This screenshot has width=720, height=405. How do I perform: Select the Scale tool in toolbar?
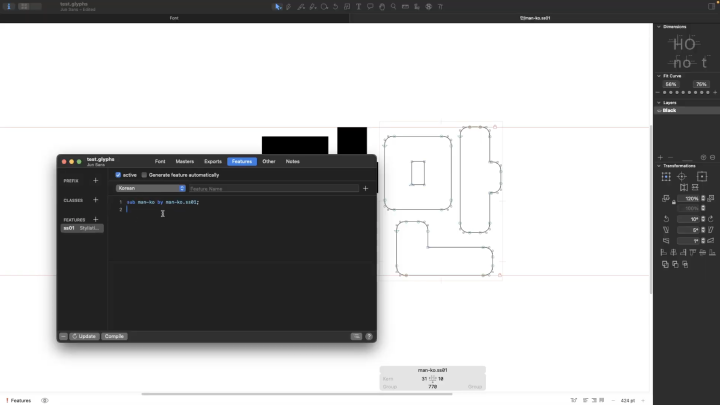click(x=347, y=6)
